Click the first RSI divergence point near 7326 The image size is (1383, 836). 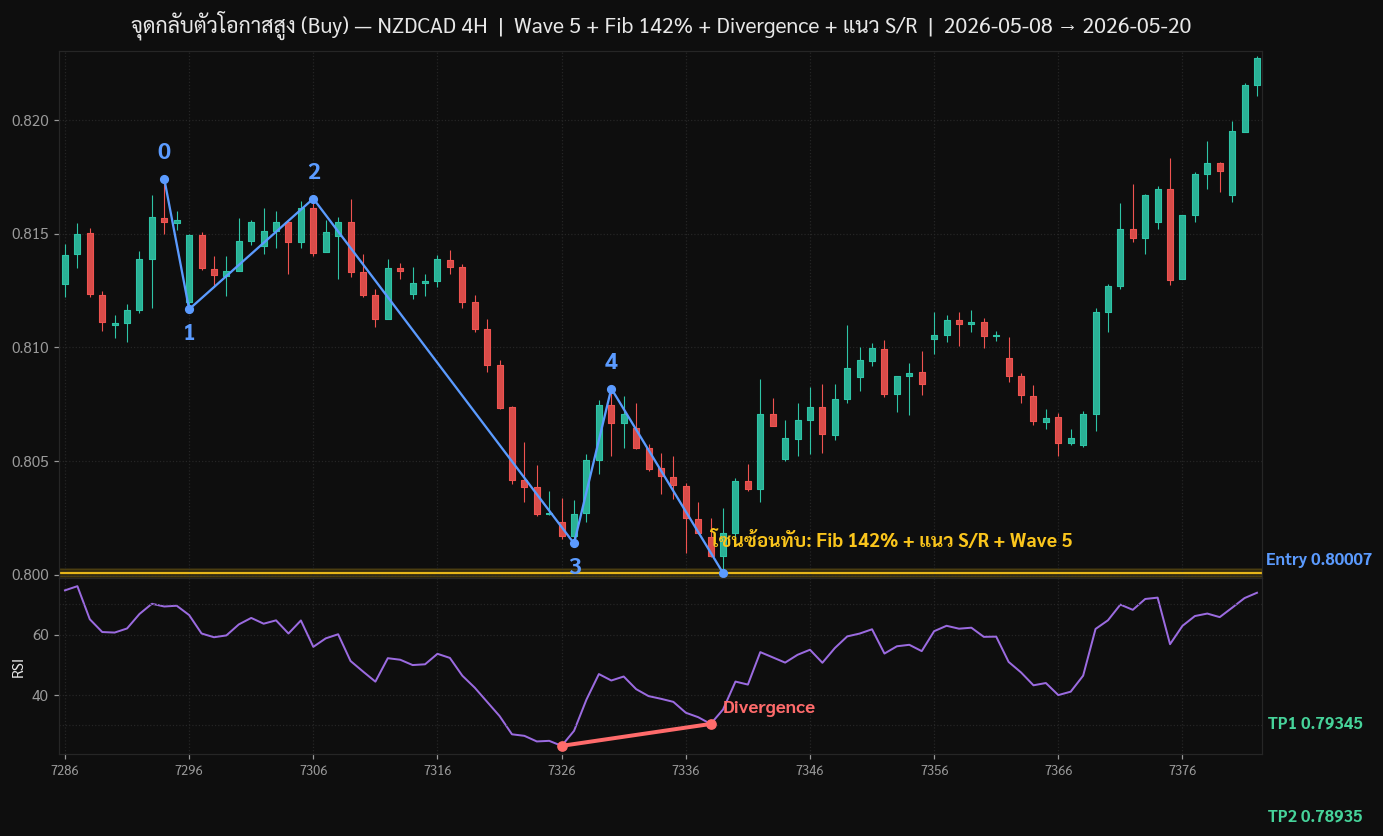click(x=562, y=746)
